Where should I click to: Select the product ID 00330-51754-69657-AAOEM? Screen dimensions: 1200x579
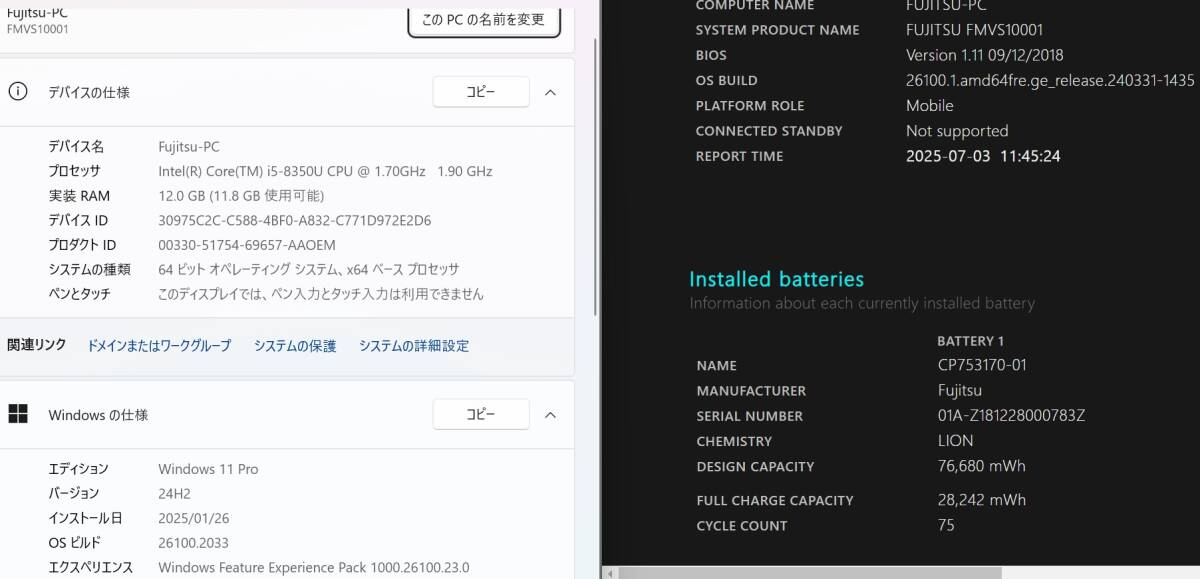click(x=247, y=245)
